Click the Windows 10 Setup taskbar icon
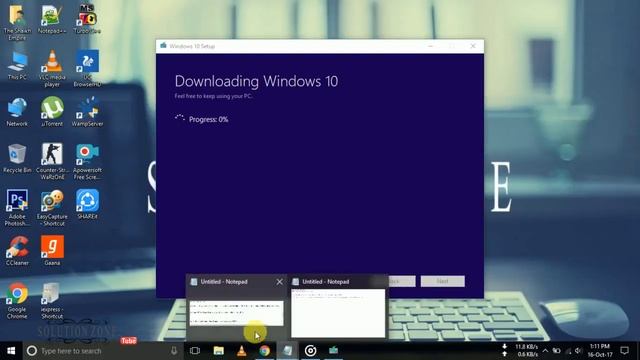 coord(333,351)
